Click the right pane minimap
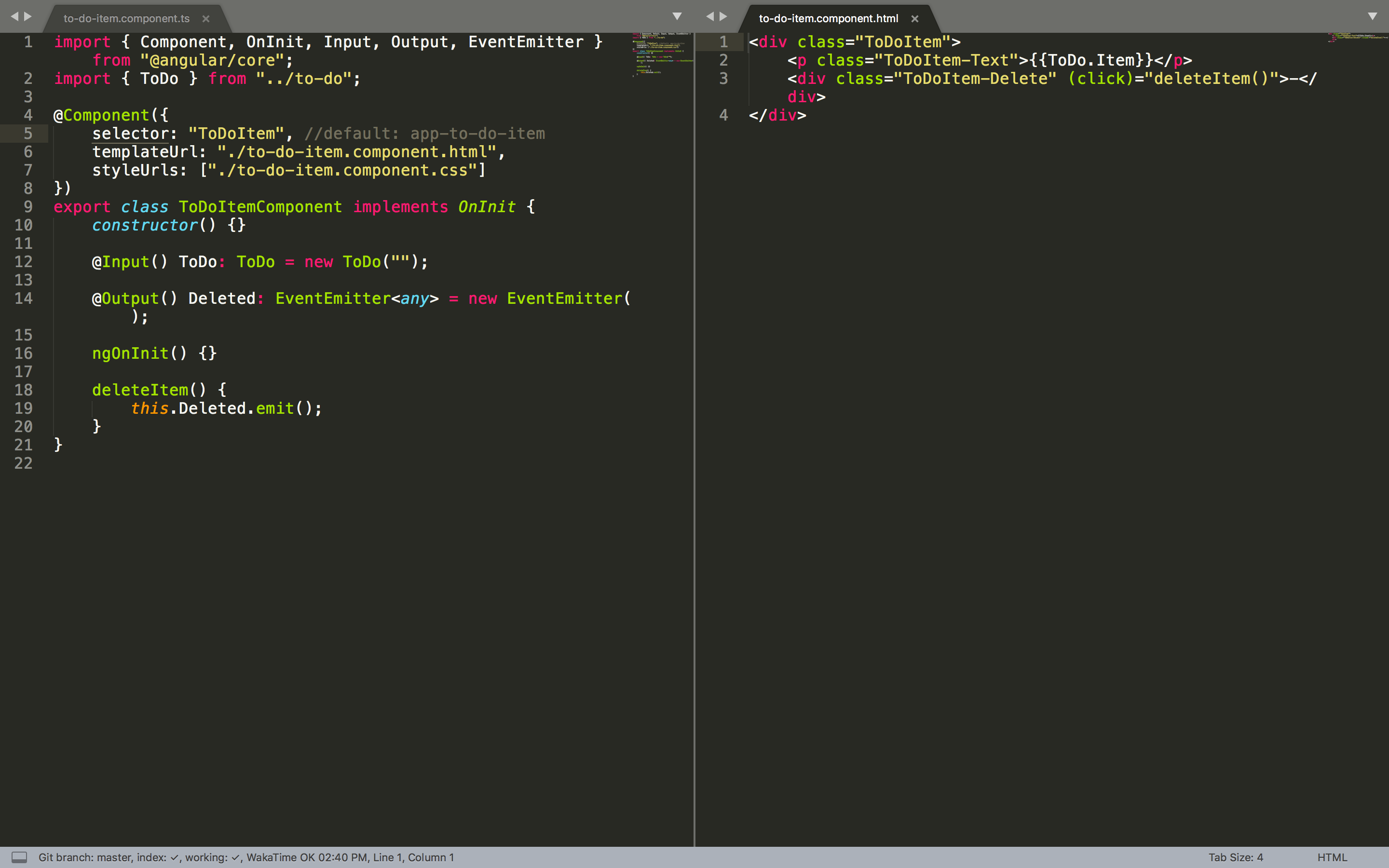This screenshot has width=1389, height=868. (x=1357, y=38)
